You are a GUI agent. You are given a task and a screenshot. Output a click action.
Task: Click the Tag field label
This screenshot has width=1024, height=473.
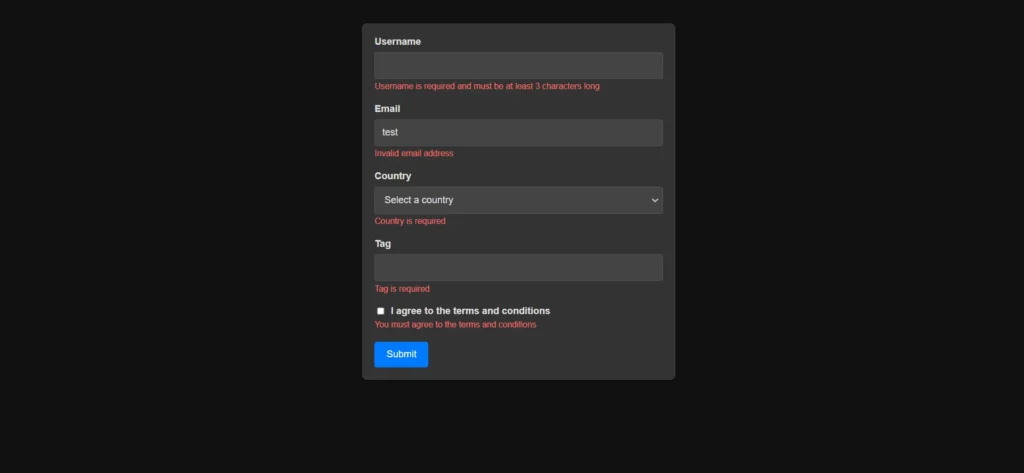click(x=383, y=244)
